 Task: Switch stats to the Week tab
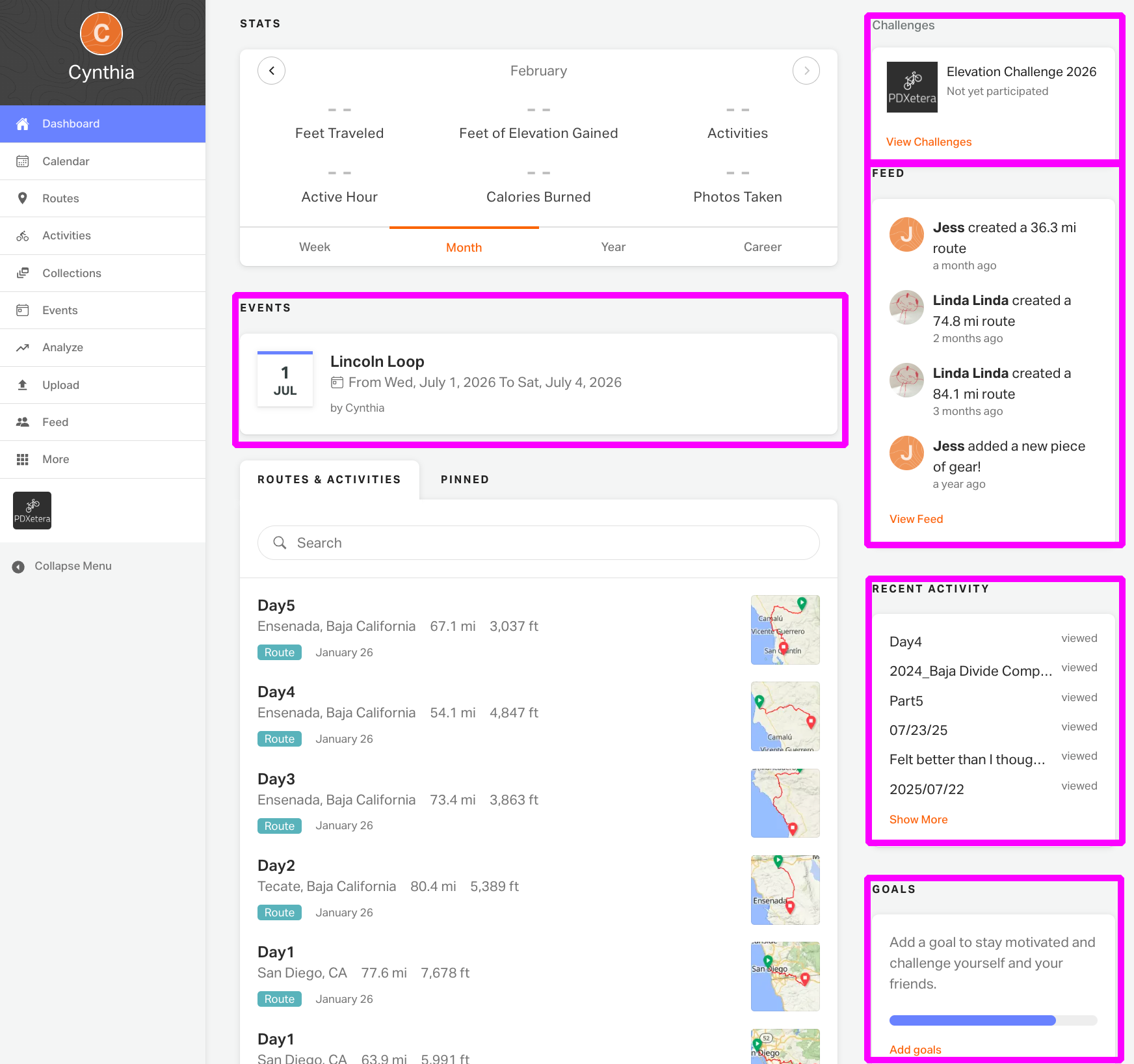315,247
